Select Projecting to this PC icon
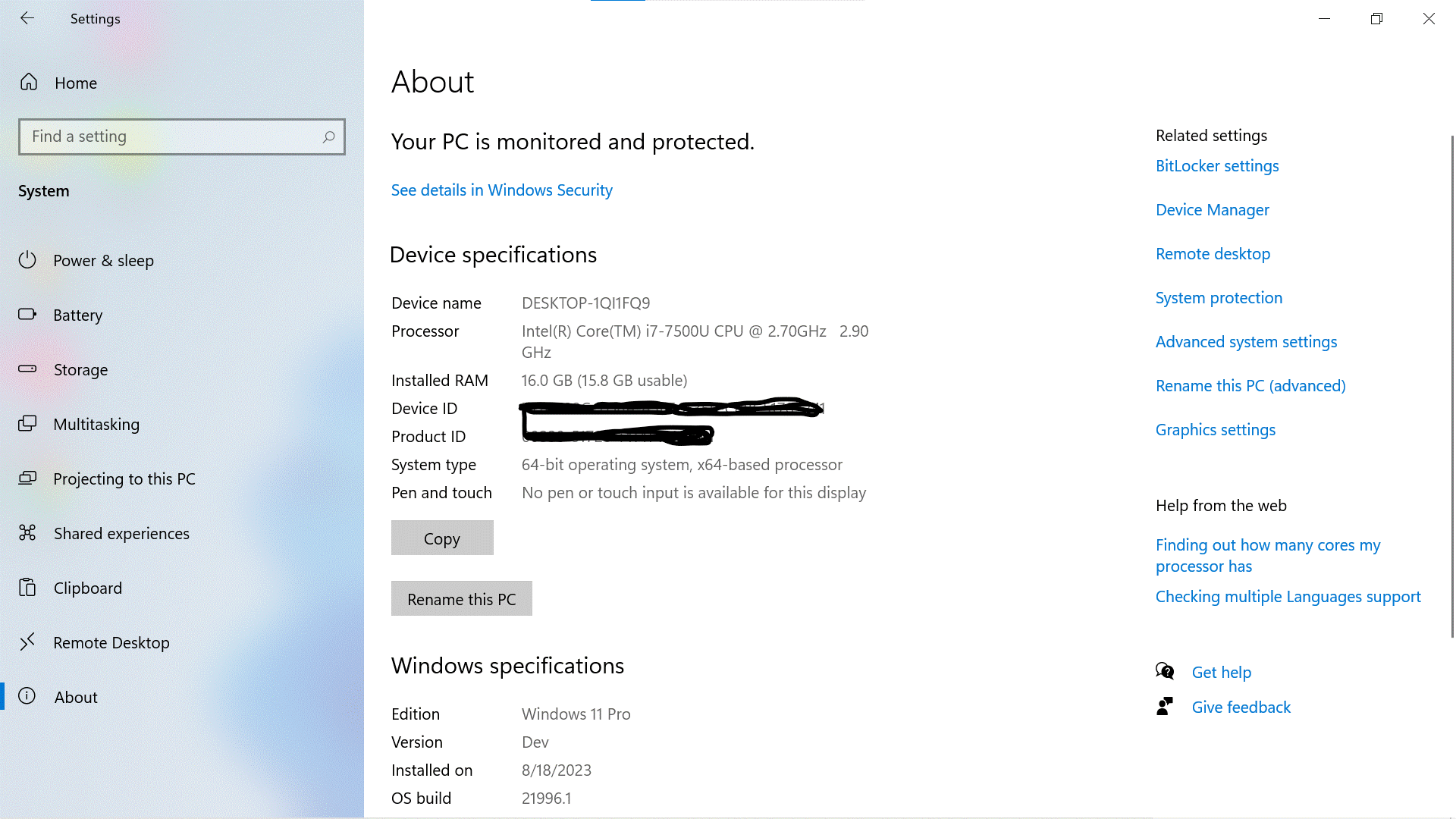Screen dimensions: 1456x819 tap(28, 479)
